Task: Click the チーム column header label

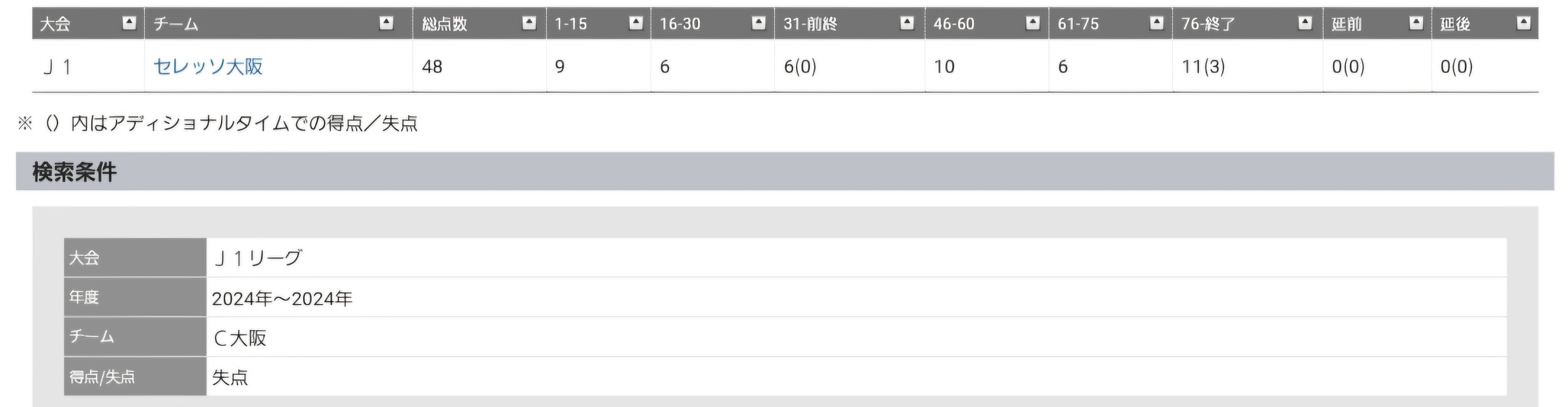Action: coord(176,24)
